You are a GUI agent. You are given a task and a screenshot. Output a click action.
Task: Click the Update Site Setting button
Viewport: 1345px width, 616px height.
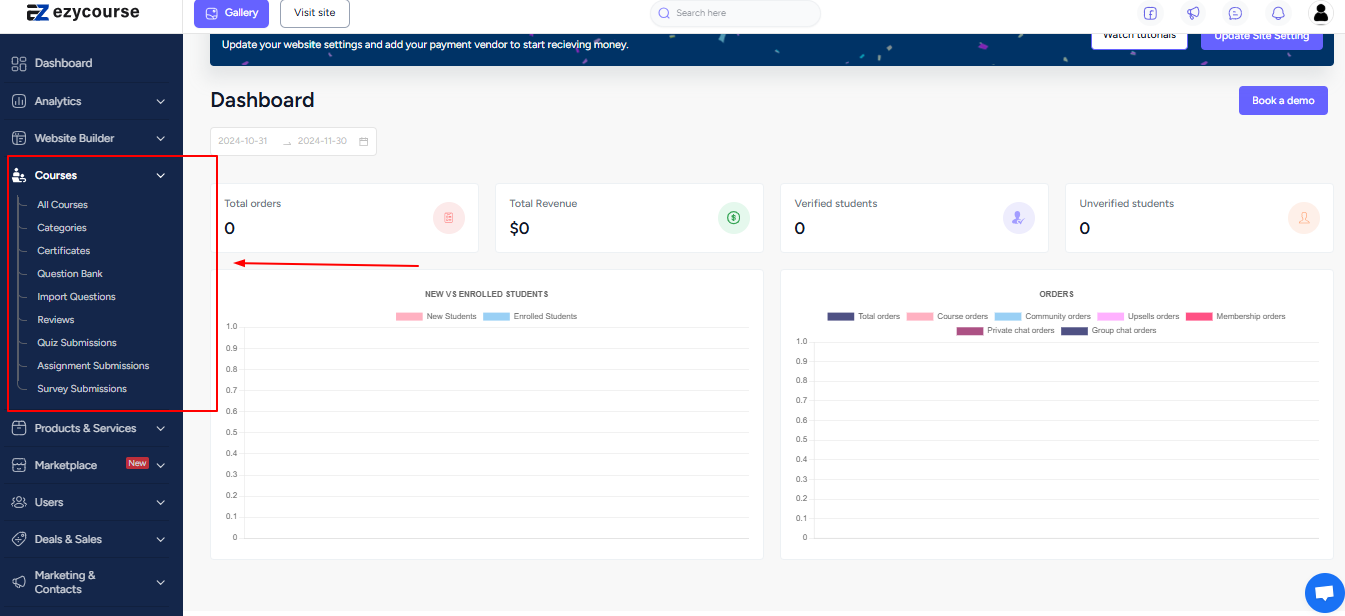tap(1262, 40)
